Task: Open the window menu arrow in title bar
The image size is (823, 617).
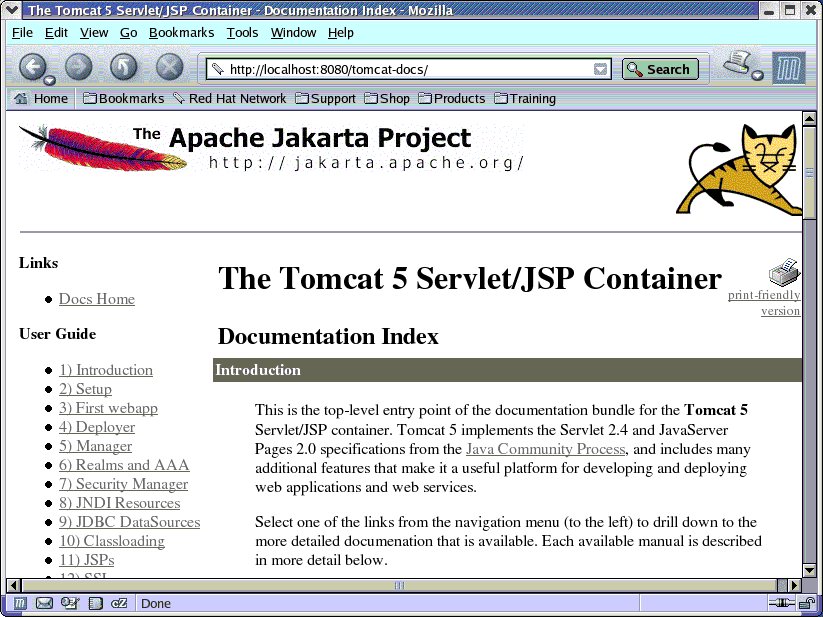Action: pos(12,9)
